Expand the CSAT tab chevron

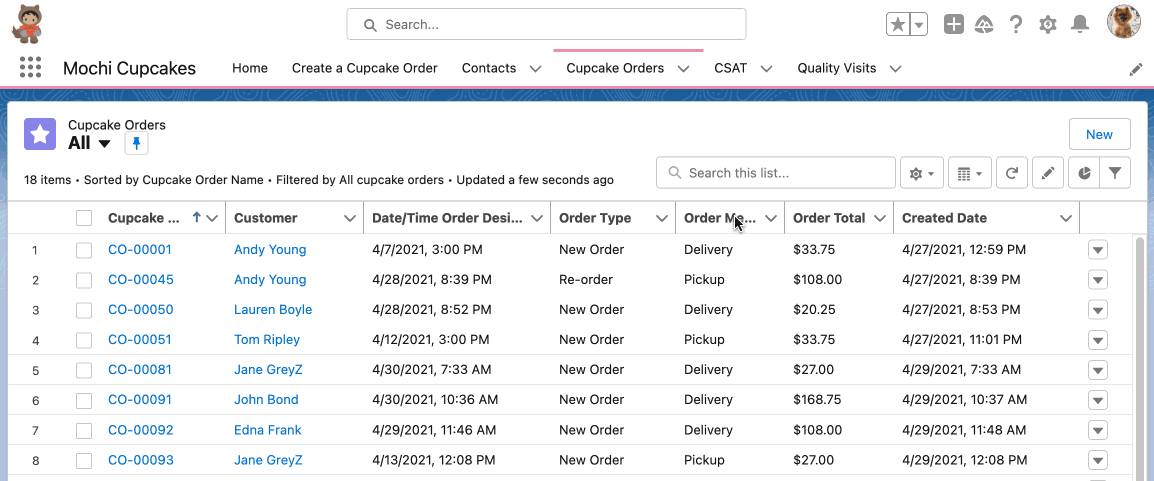tap(766, 68)
